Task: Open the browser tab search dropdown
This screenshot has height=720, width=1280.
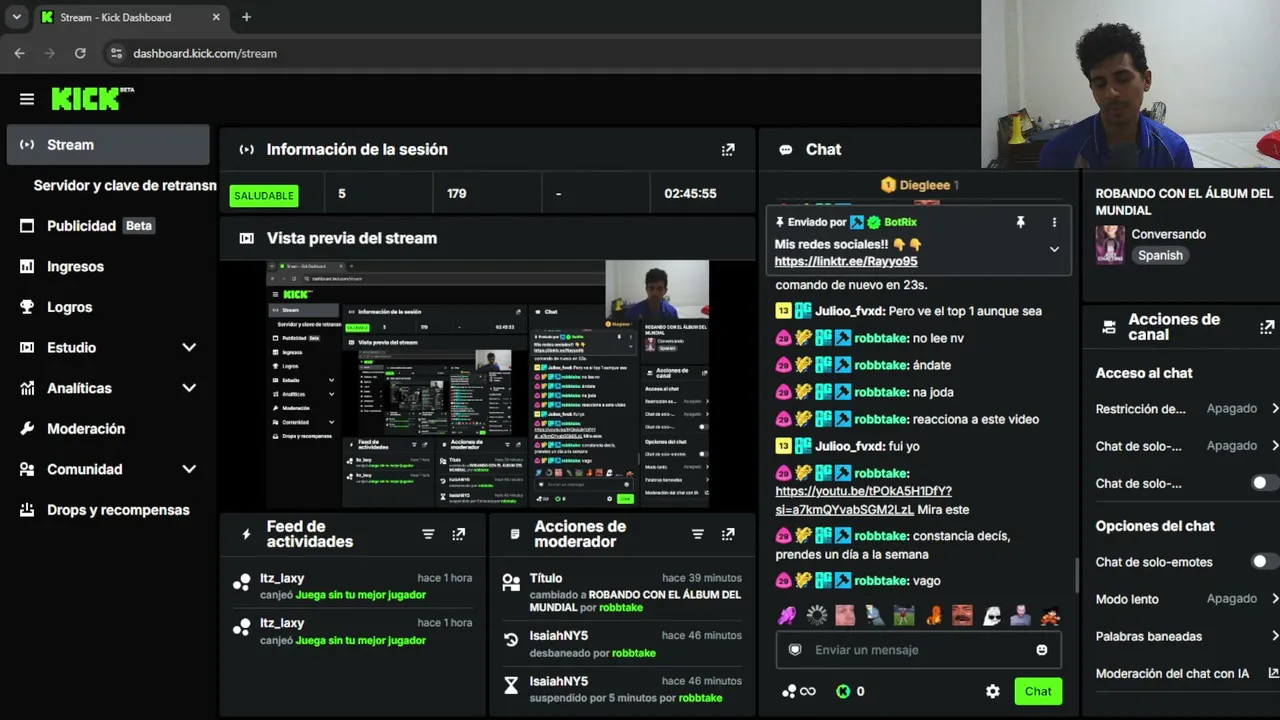Action: [16, 17]
